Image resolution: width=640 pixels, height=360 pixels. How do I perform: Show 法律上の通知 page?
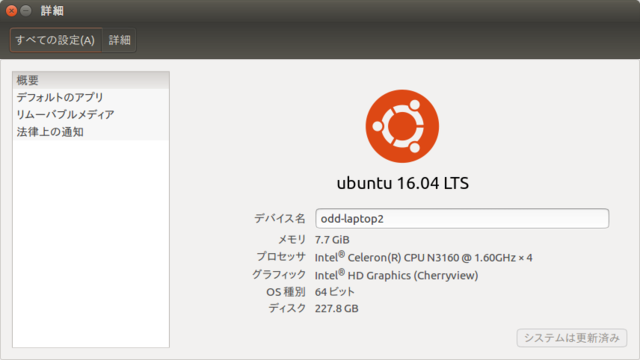tap(91, 132)
